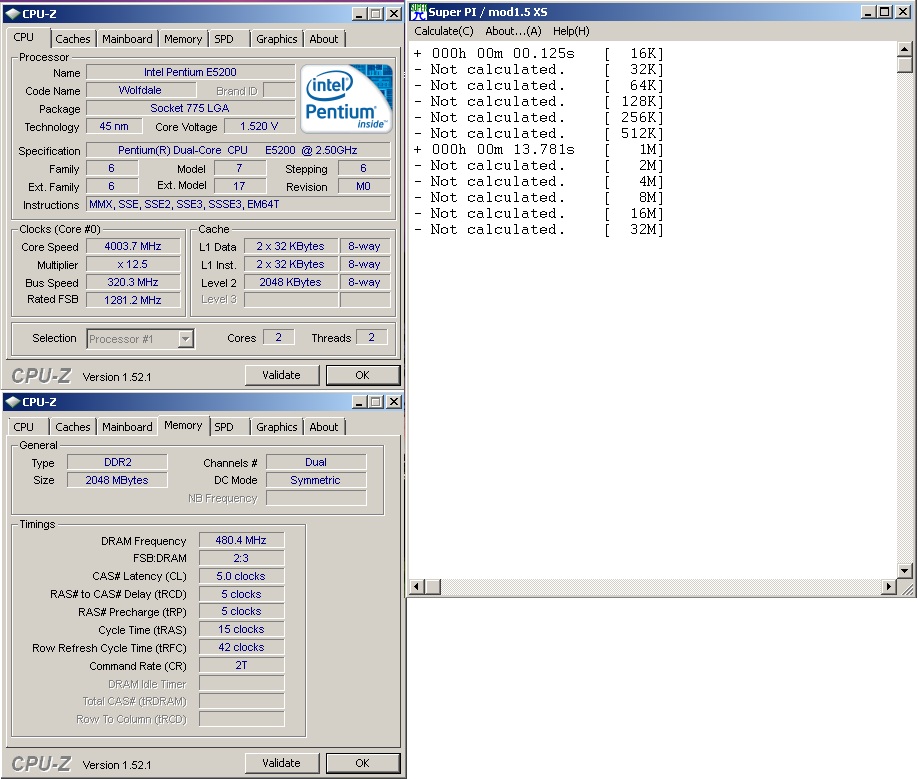The width and height of the screenshot is (918, 779).
Task: Open Memory tab in top CPU-Z window
Action: 183,39
